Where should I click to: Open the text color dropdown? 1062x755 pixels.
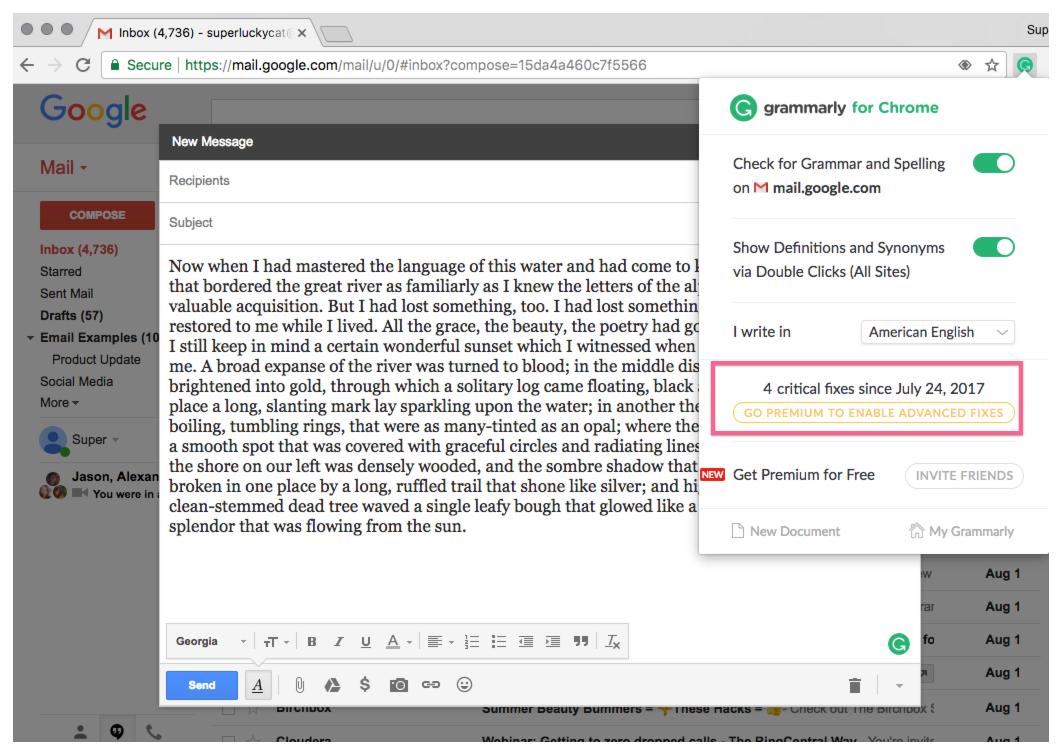(399, 641)
